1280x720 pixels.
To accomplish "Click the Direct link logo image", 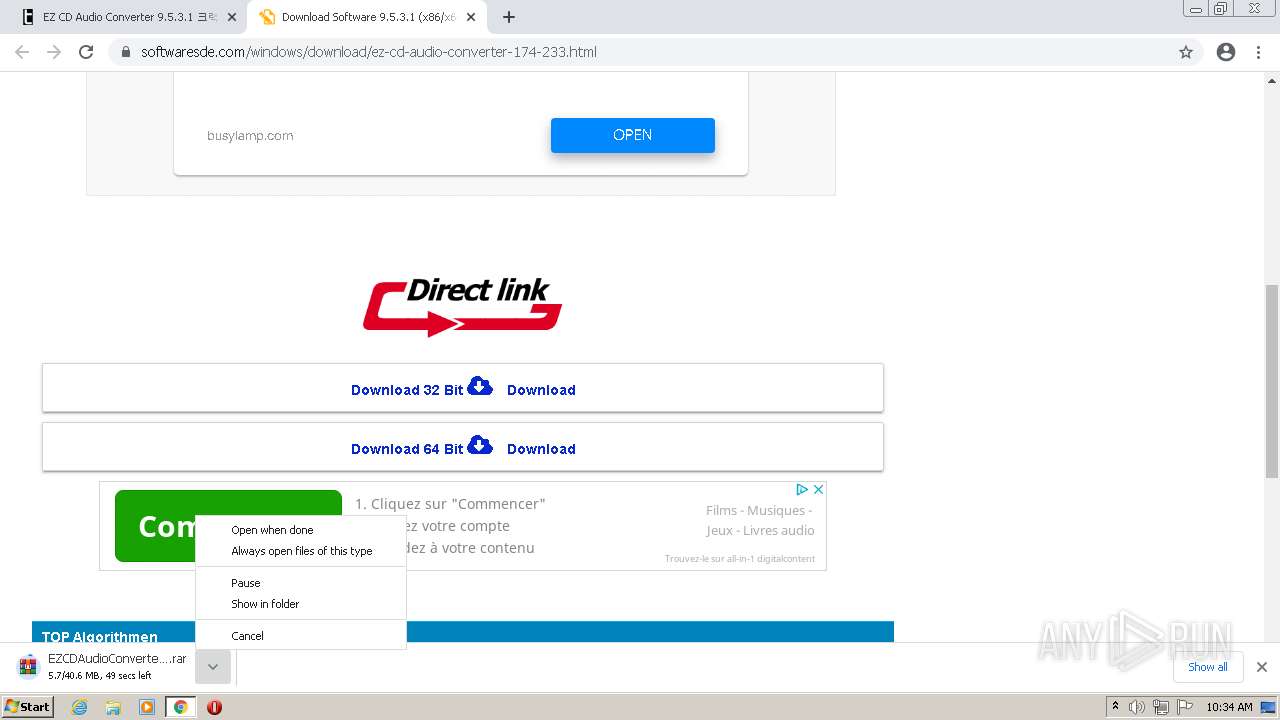I will pyautogui.click(x=463, y=306).
